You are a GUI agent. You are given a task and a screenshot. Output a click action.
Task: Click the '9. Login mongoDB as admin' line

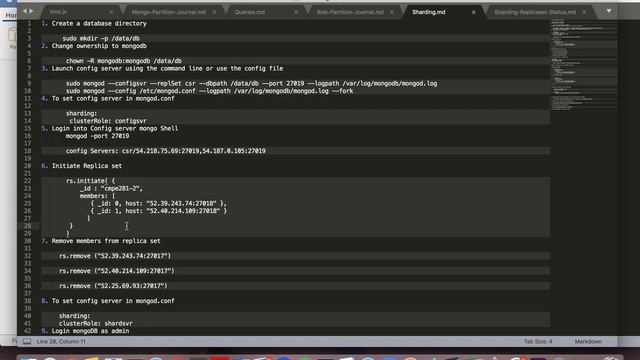pos(85,331)
